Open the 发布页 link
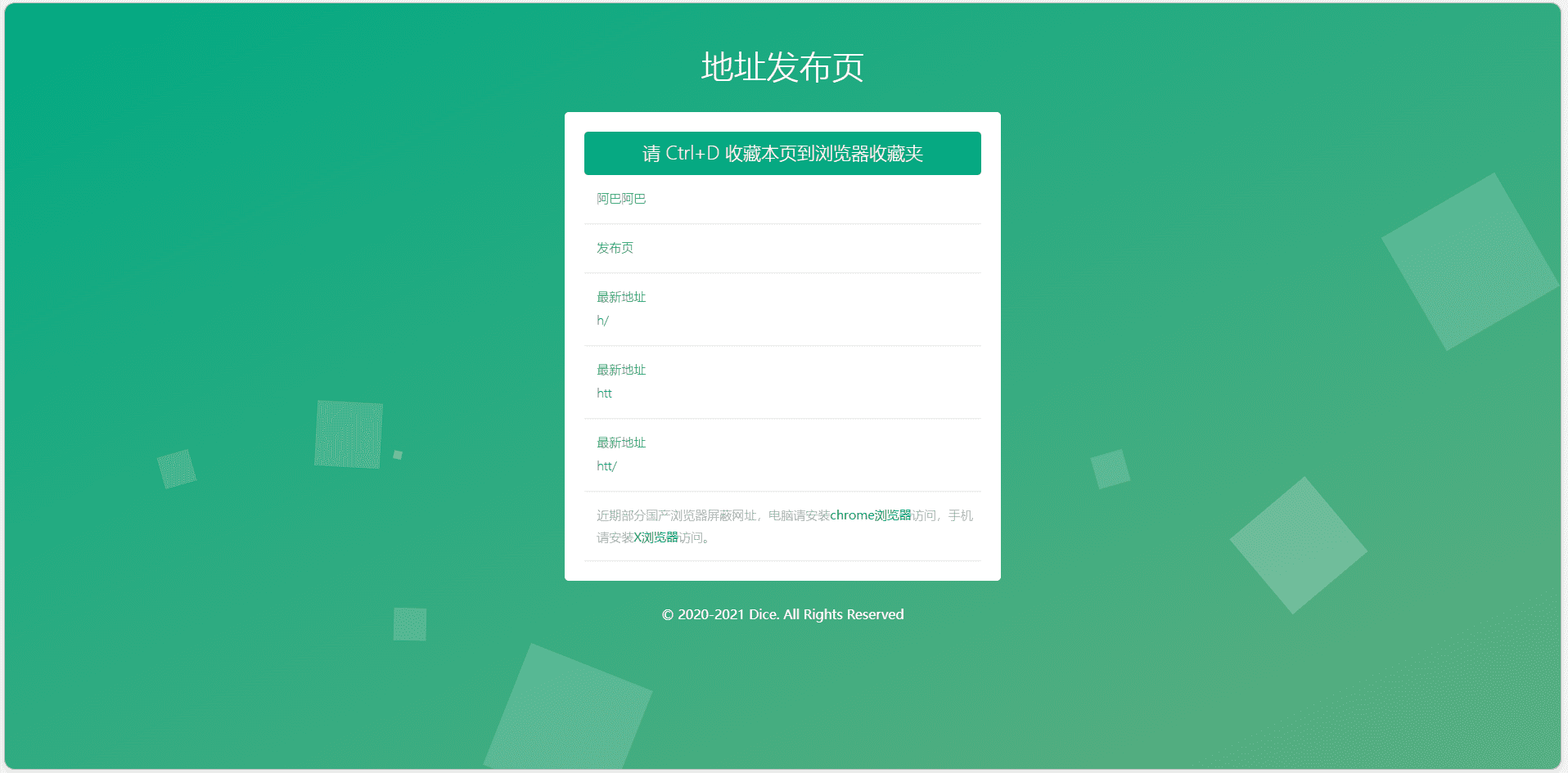This screenshot has width=1568, height=773. click(x=614, y=248)
